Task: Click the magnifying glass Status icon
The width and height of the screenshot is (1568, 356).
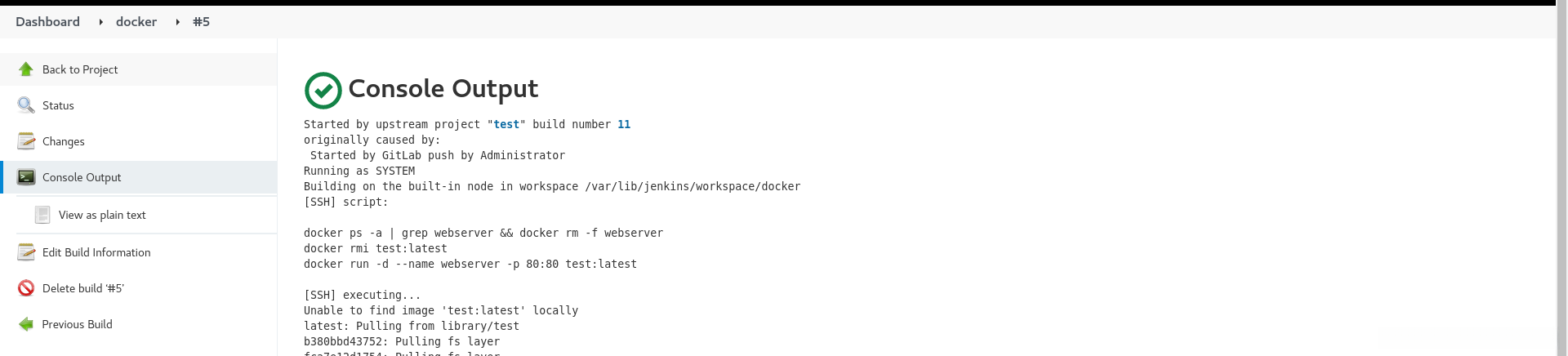Action: (x=26, y=105)
